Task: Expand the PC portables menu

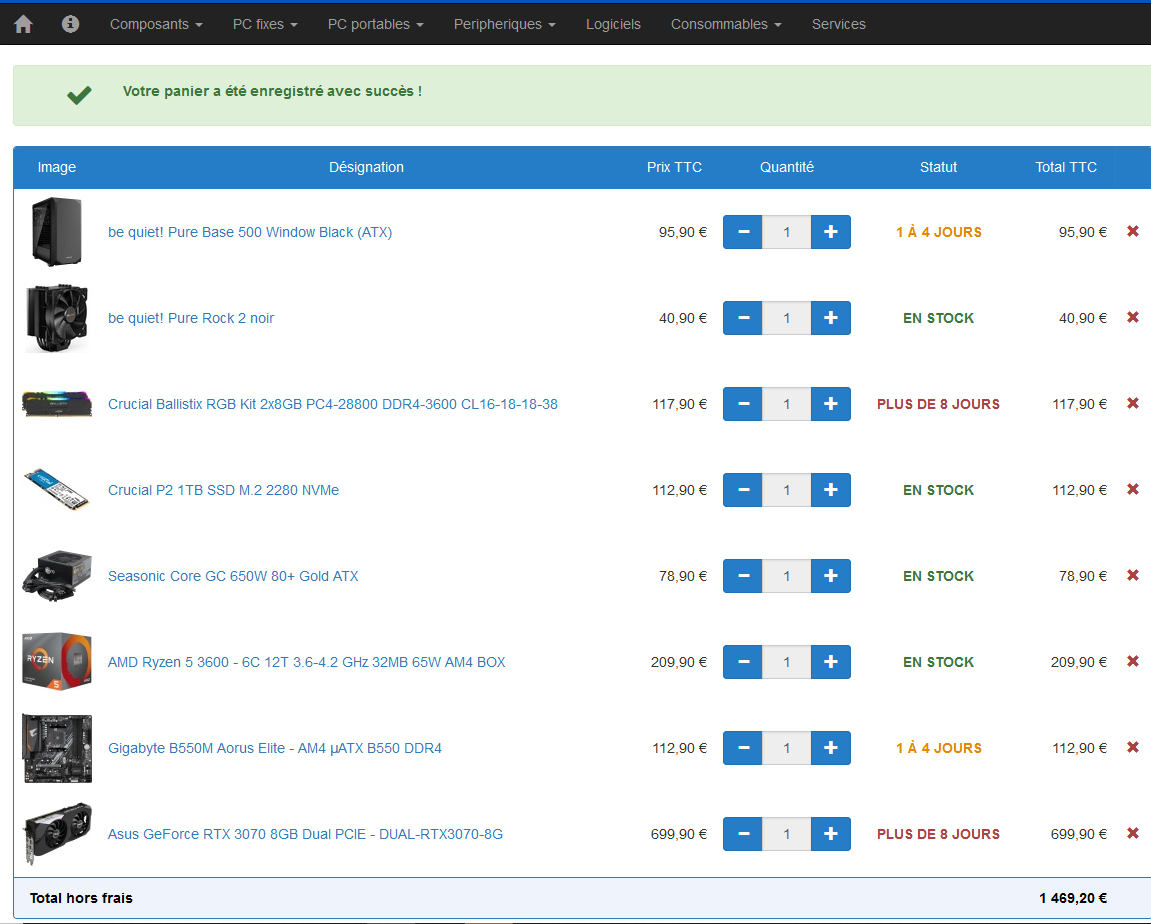Action: tap(376, 24)
